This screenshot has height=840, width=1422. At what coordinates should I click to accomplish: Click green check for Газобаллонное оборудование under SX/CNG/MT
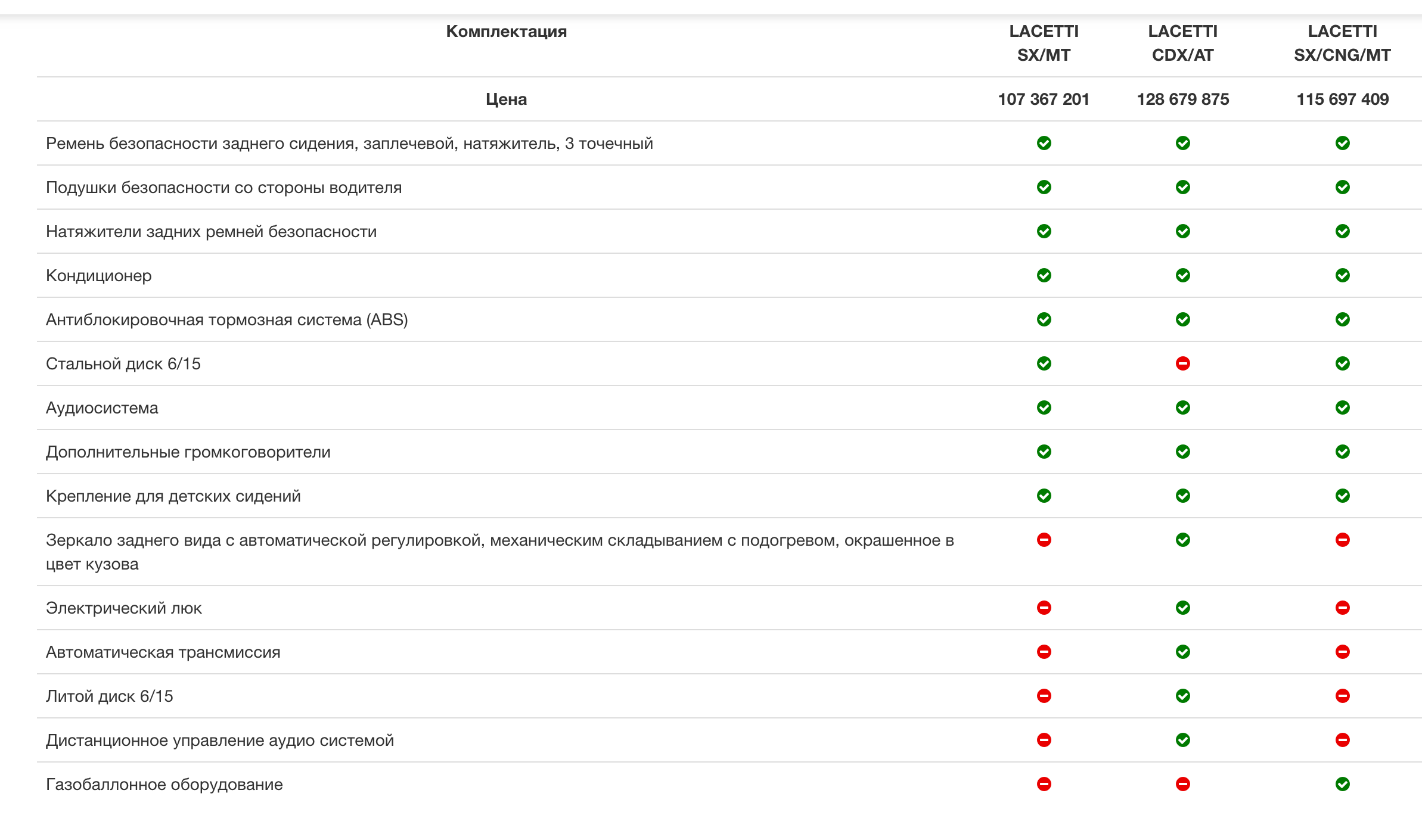(1342, 784)
